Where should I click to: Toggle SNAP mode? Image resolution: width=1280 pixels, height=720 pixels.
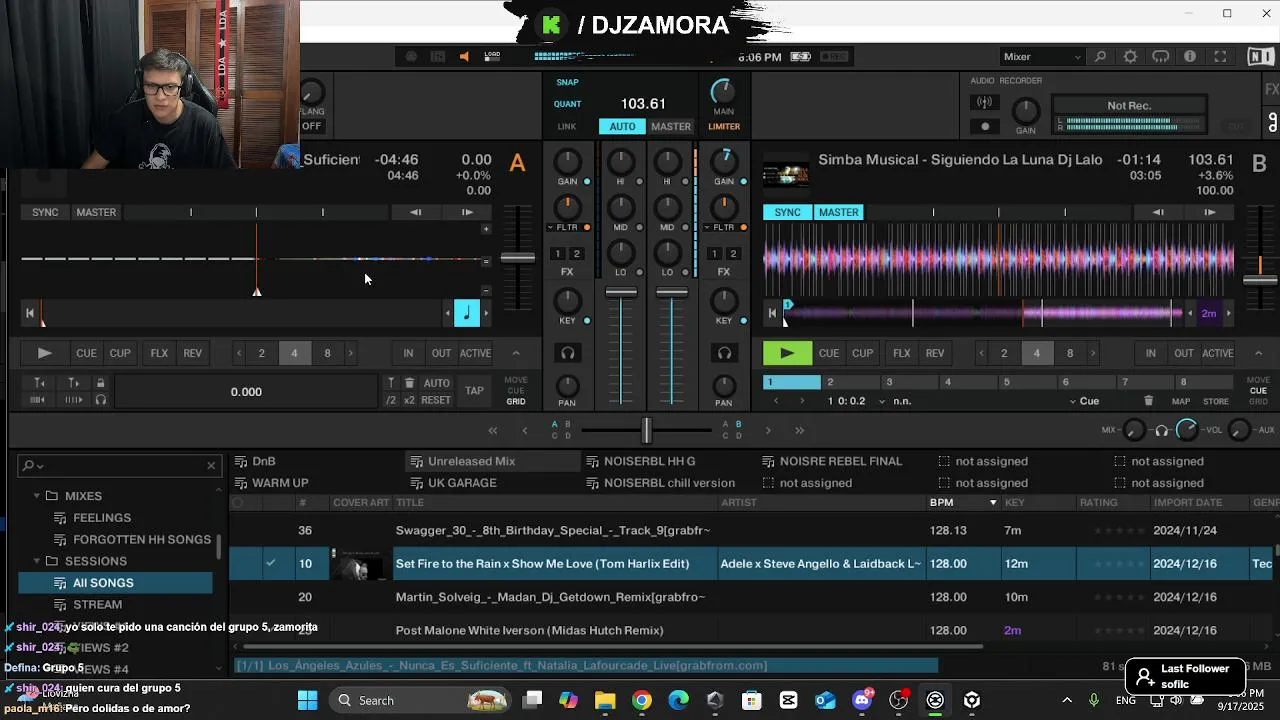pyautogui.click(x=567, y=82)
